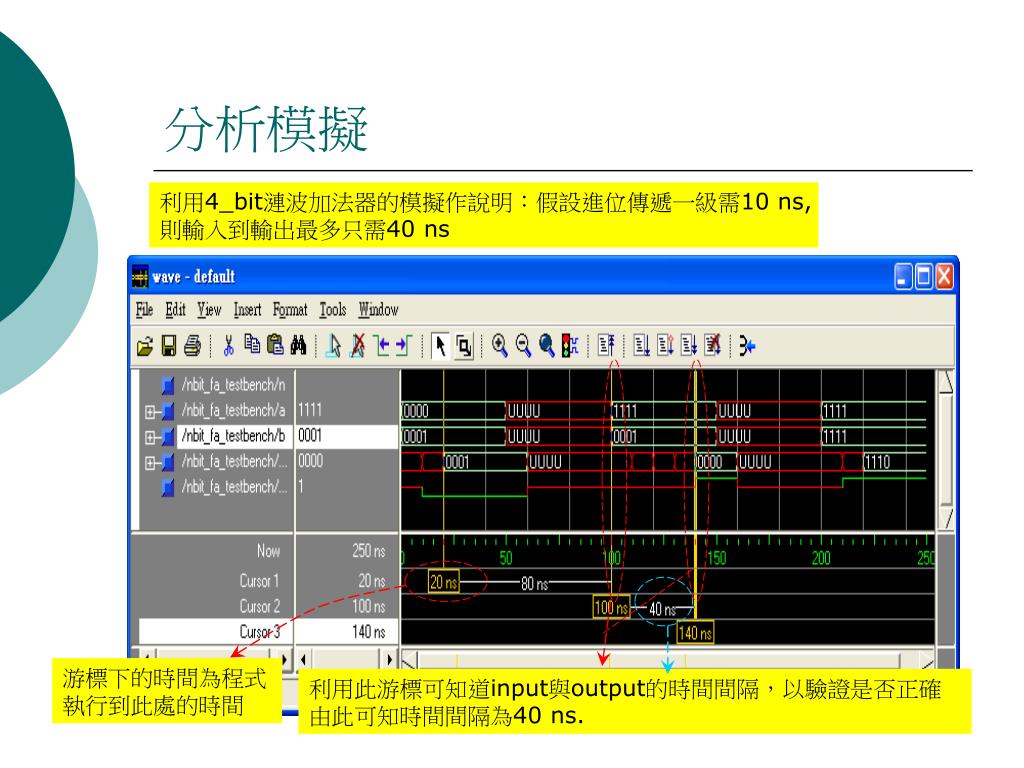1024x768 pixels.
Task: Select the Cursor 3 row label
Action: point(260,632)
